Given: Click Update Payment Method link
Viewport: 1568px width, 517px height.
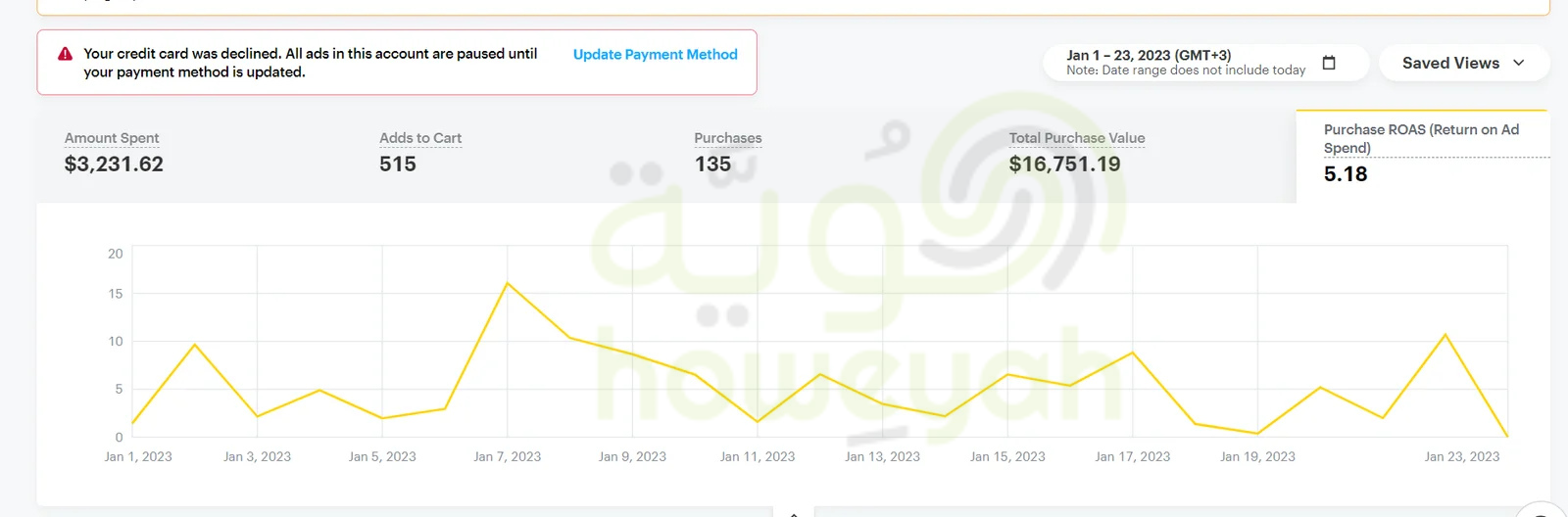Looking at the screenshot, I should 655,55.
